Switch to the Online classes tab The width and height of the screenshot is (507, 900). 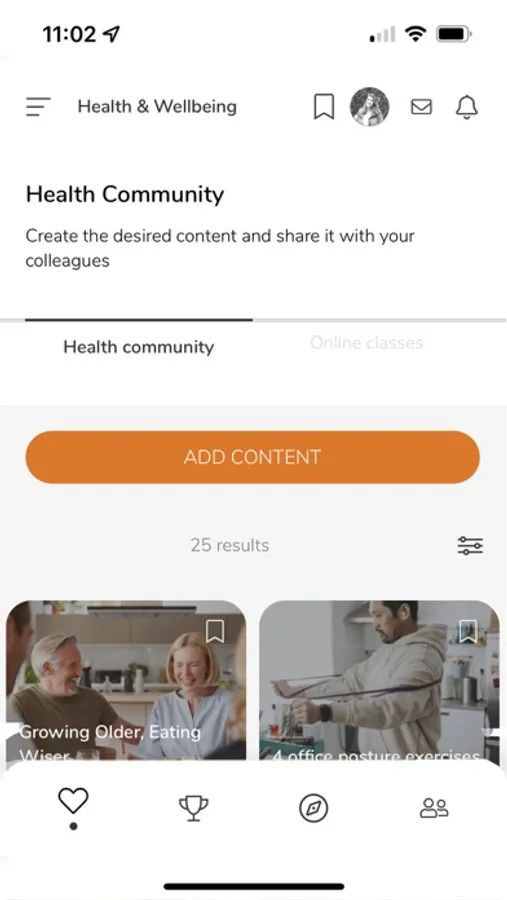(x=366, y=343)
